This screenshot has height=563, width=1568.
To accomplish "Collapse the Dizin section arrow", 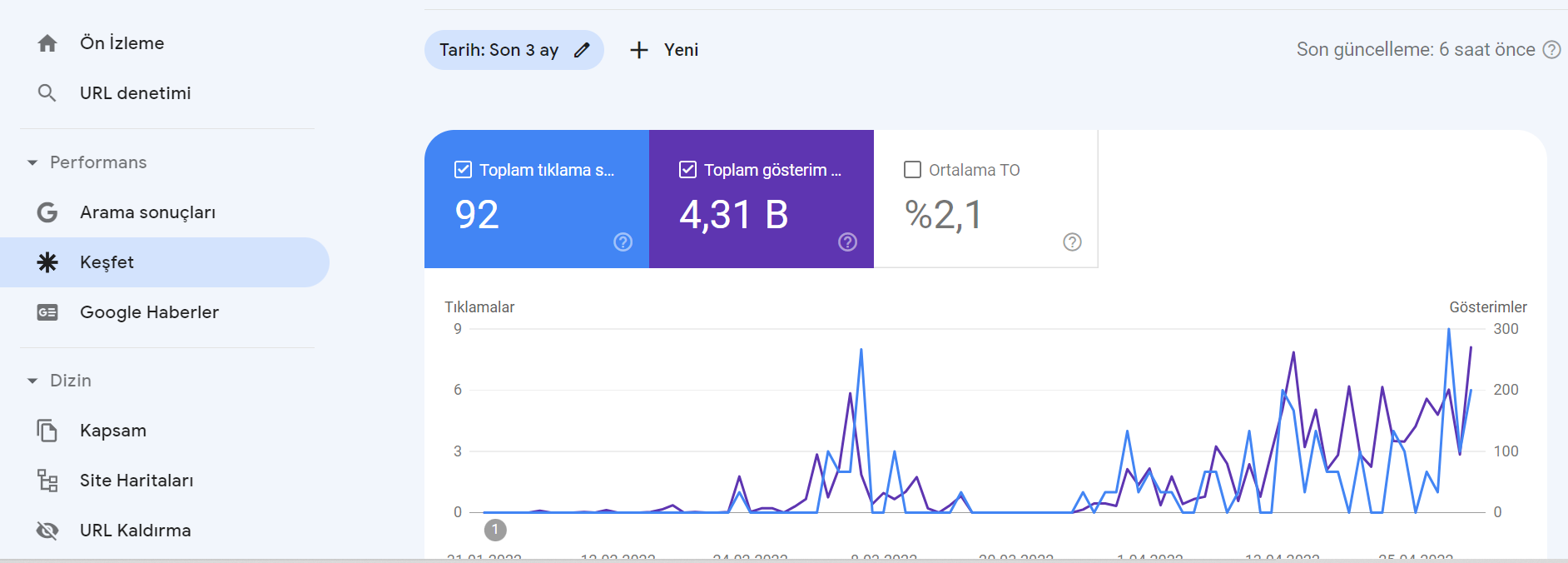I will [x=32, y=381].
